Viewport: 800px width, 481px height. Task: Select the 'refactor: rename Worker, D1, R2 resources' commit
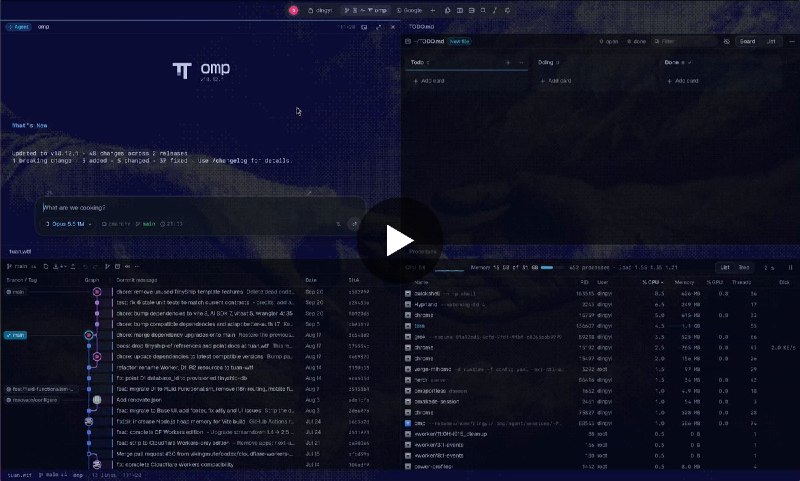[x=185, y=367]
